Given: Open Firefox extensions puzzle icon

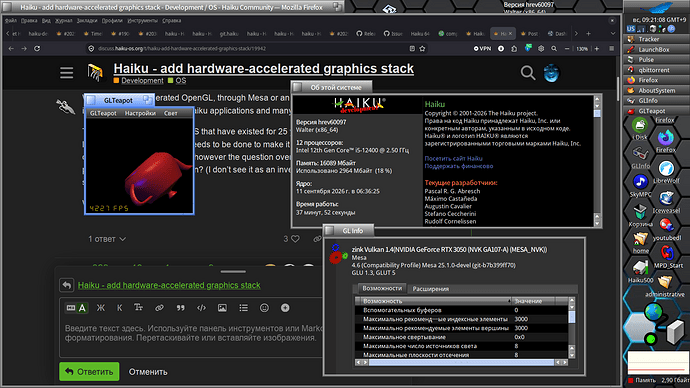Looking at the screenshot, I should click(x=514, y=48).
